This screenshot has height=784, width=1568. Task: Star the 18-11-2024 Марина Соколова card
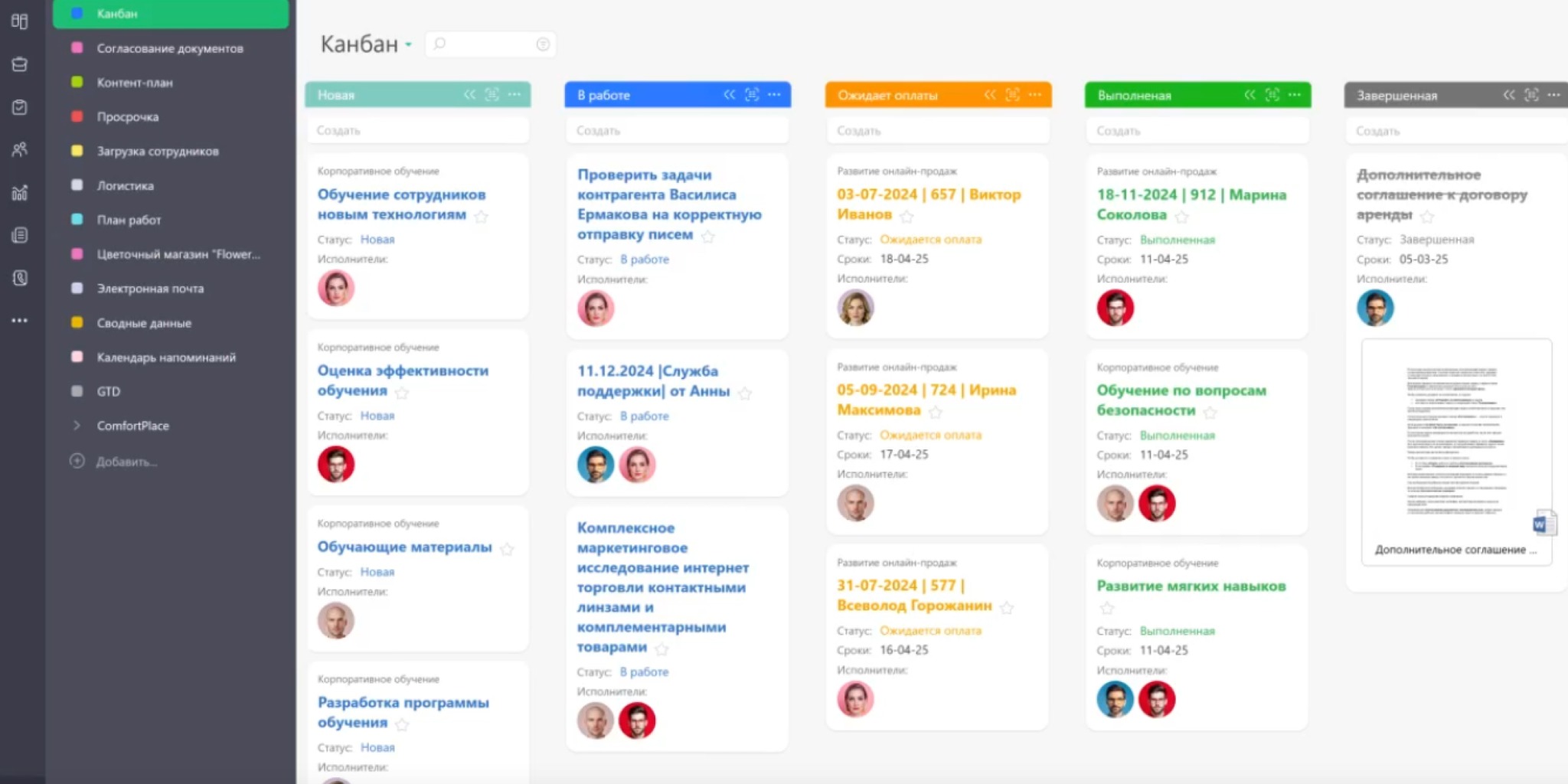1181,217
